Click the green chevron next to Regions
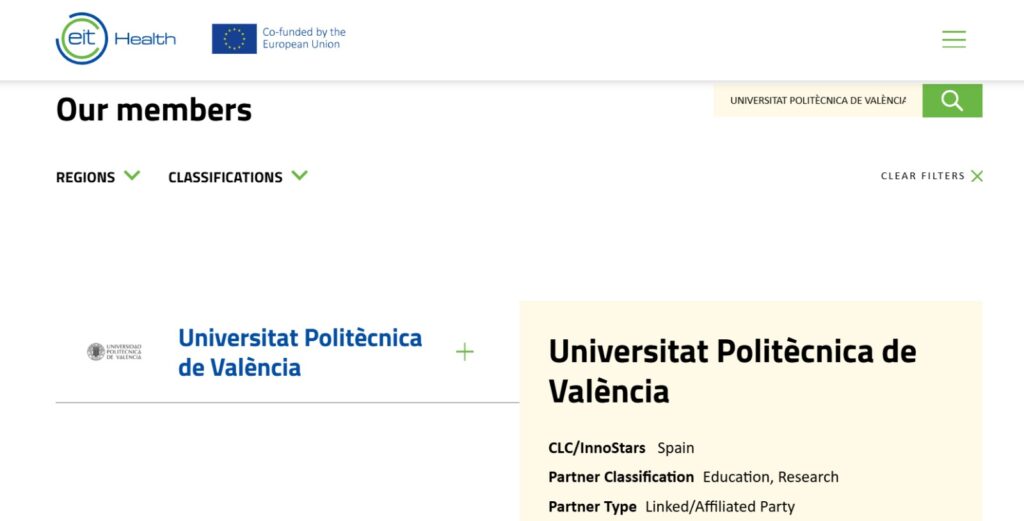This screenshot has width=1024, height=521. click(133, 176)
